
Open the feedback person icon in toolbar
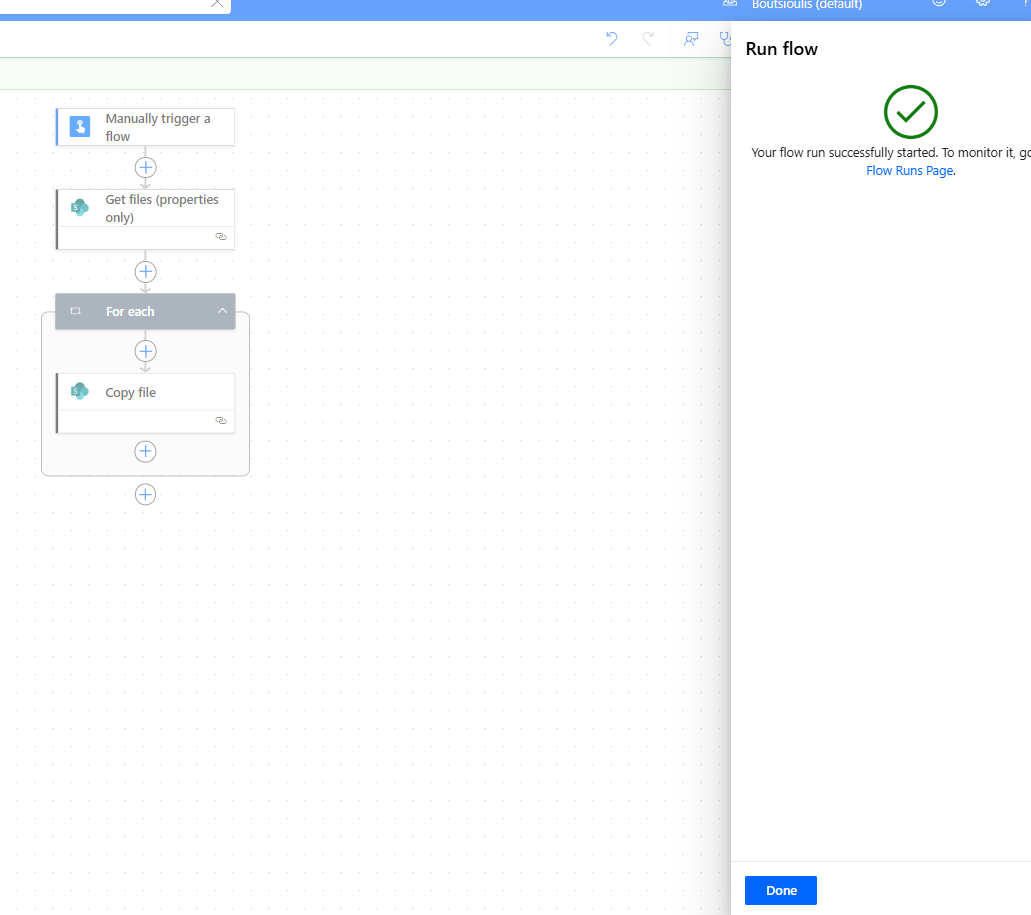tap(690, 39)
